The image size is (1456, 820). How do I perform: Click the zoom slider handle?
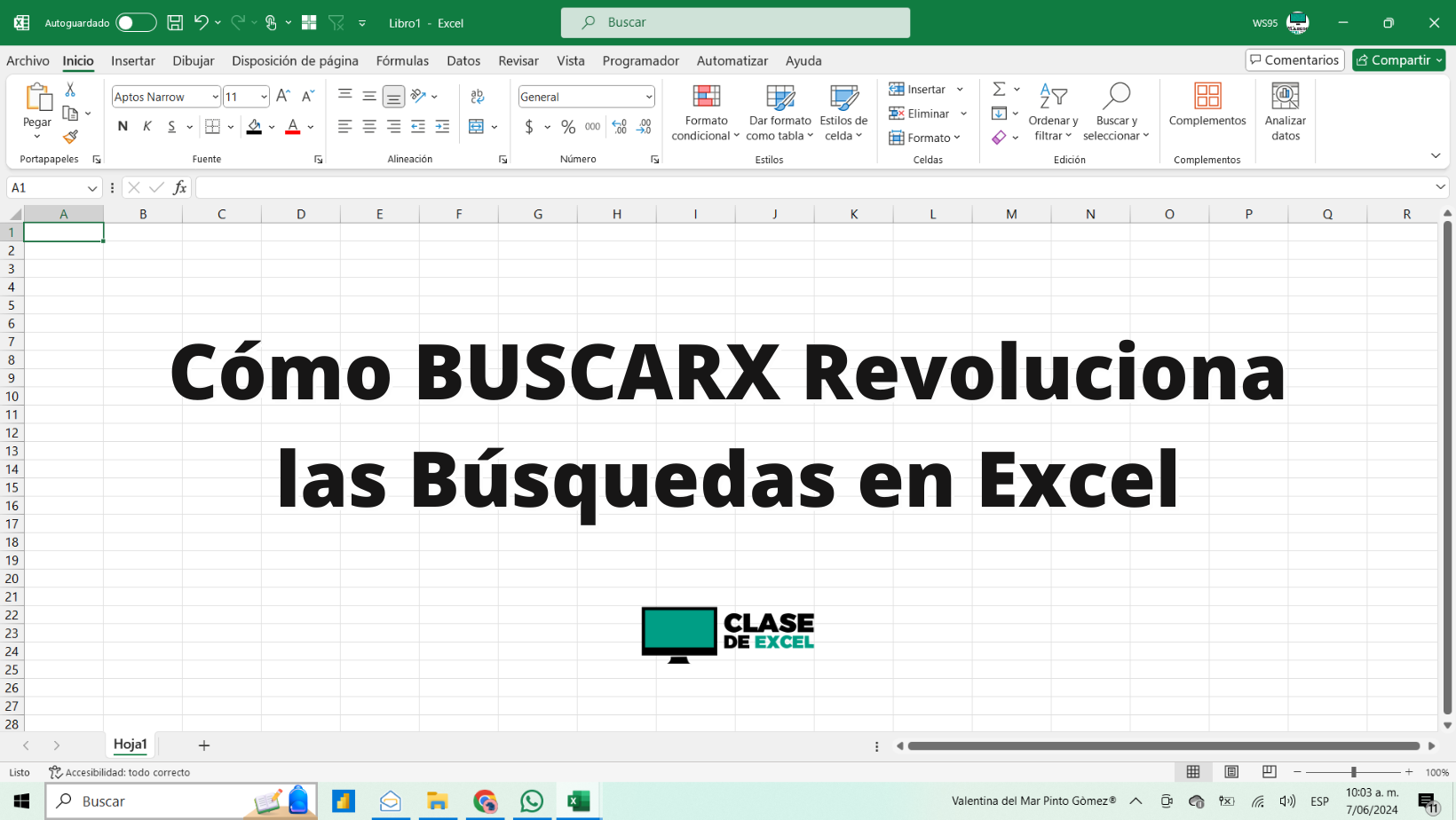[1353, 772]
